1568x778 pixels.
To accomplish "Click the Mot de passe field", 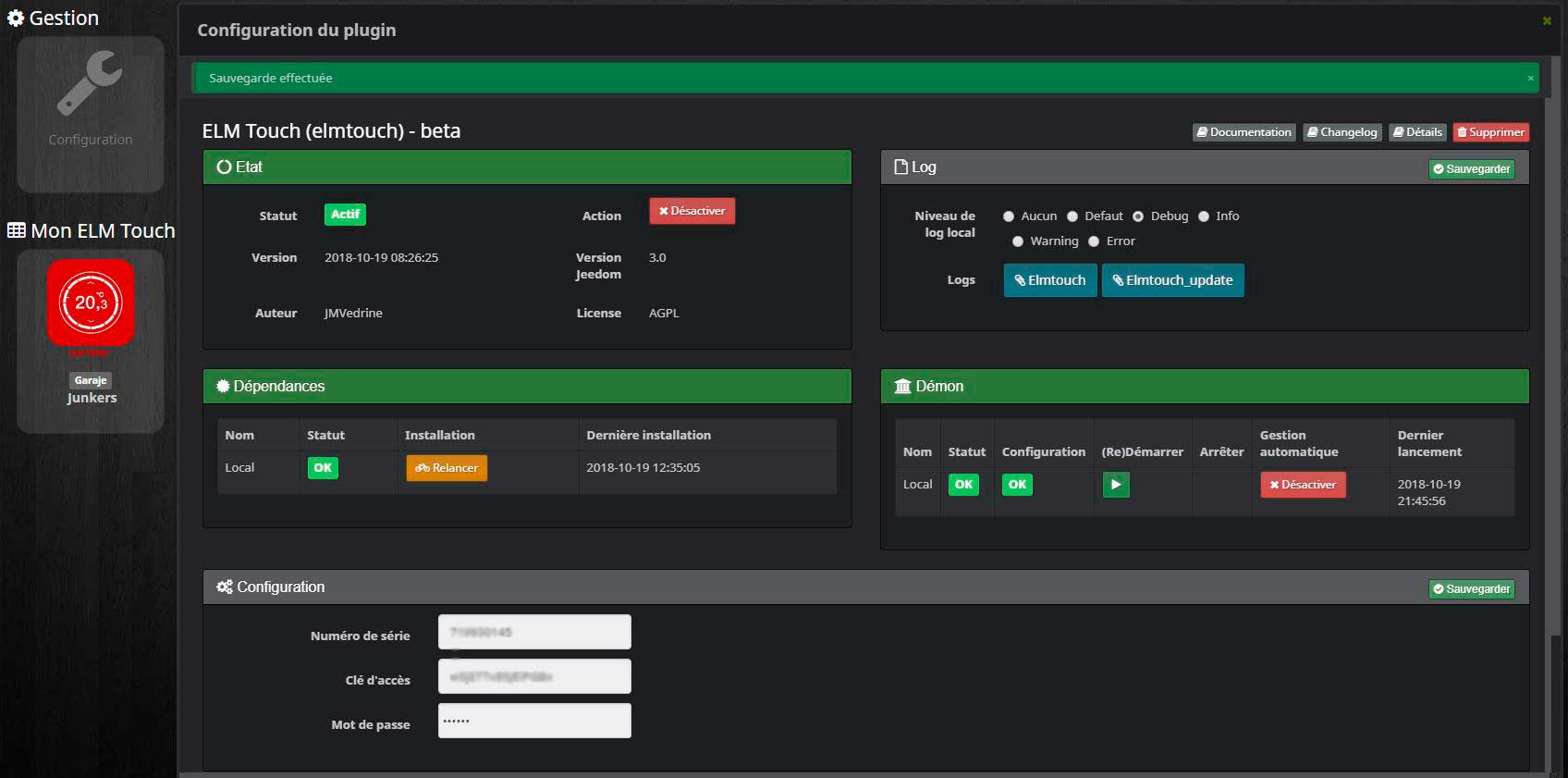I will [534, 721].
